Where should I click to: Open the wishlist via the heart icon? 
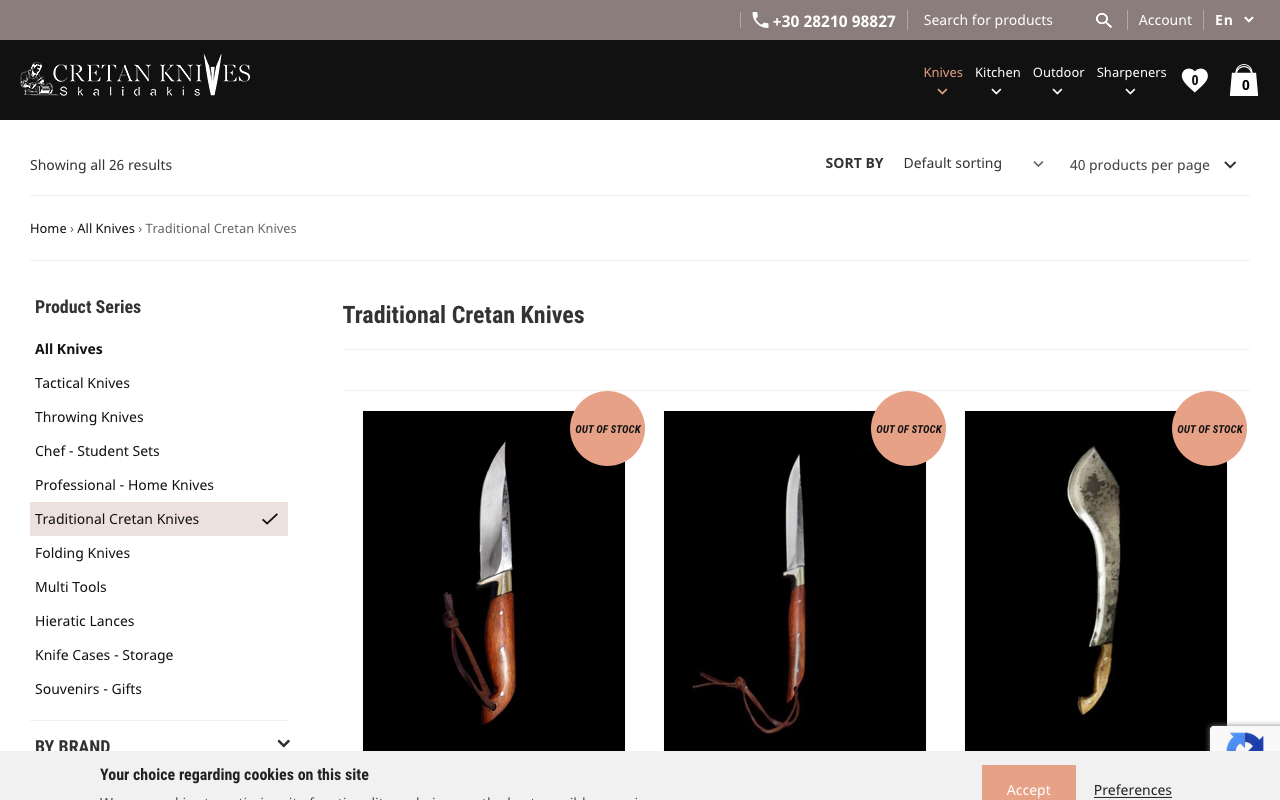click(1194, 79)
